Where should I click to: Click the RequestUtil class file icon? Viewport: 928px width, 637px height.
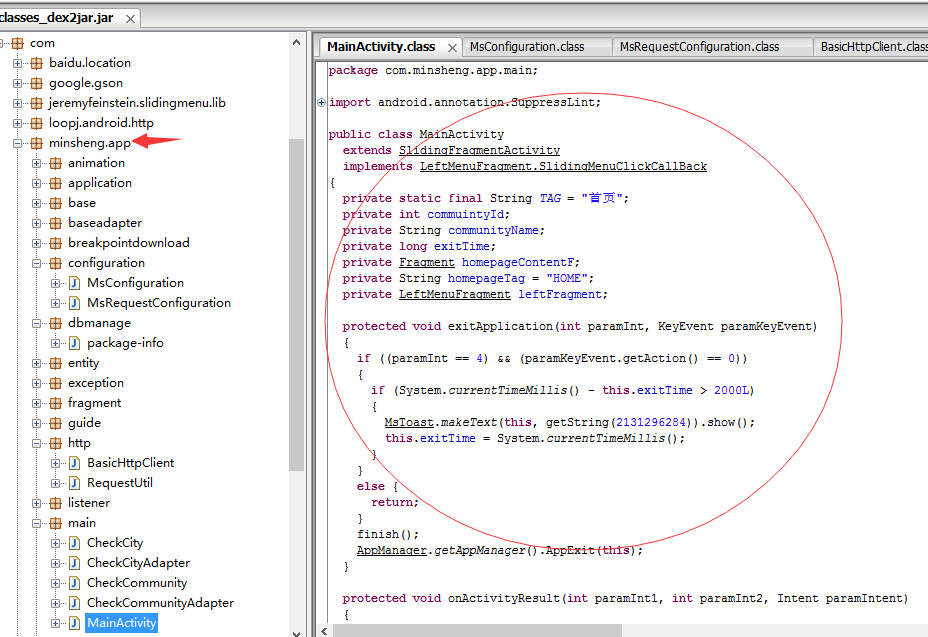75,484
